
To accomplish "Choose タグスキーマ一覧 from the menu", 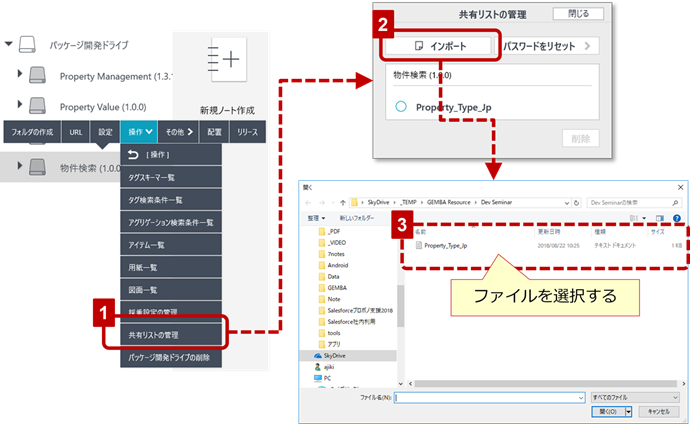I will pyautogui.click(x=171, y=177).
